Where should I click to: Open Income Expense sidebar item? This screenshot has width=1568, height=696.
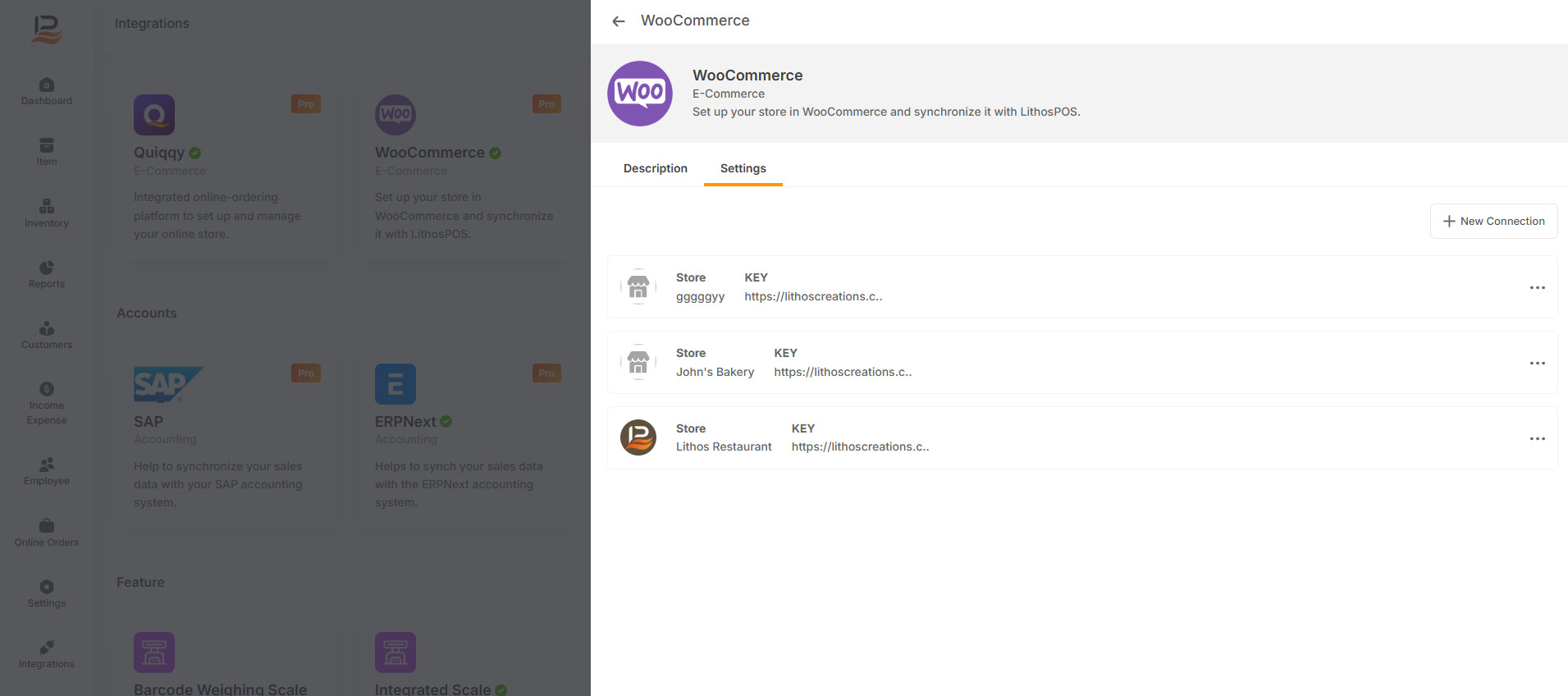(47, 403)
